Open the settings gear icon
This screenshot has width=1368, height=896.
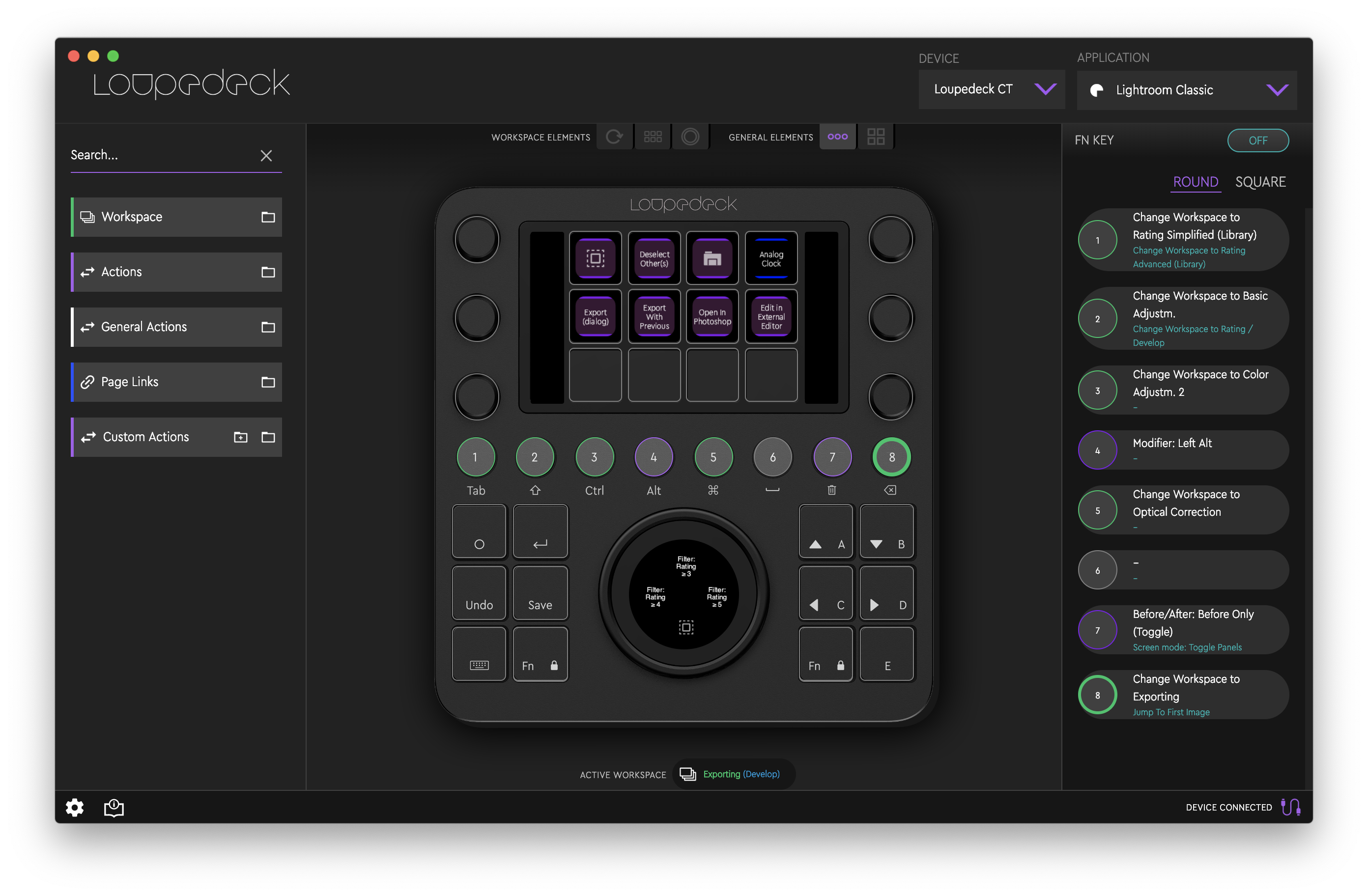tap(74, 807)
